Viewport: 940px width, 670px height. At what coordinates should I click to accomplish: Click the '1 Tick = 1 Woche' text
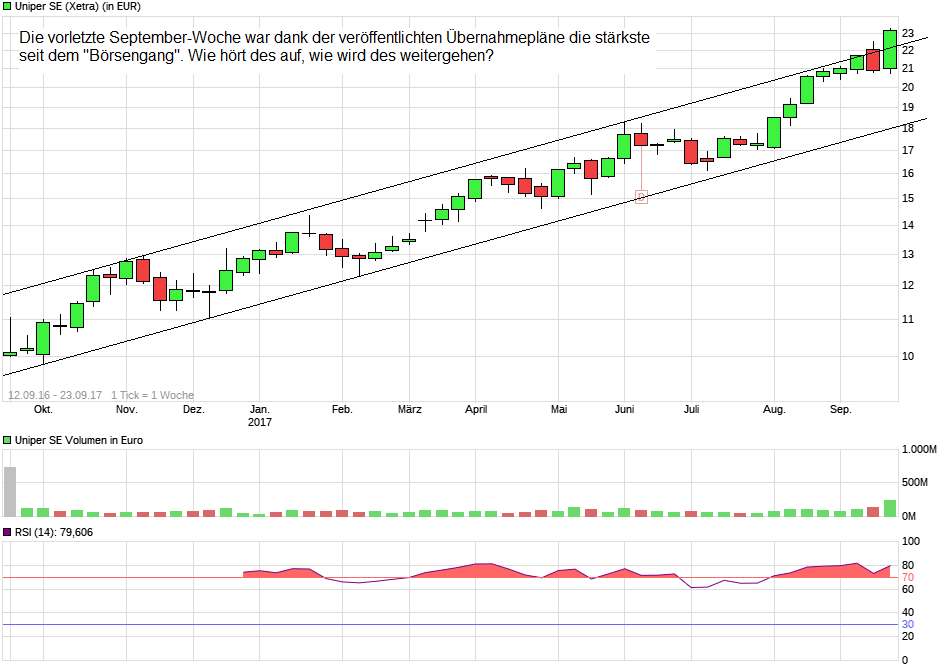pyautogui.click(x=152, y=395)
